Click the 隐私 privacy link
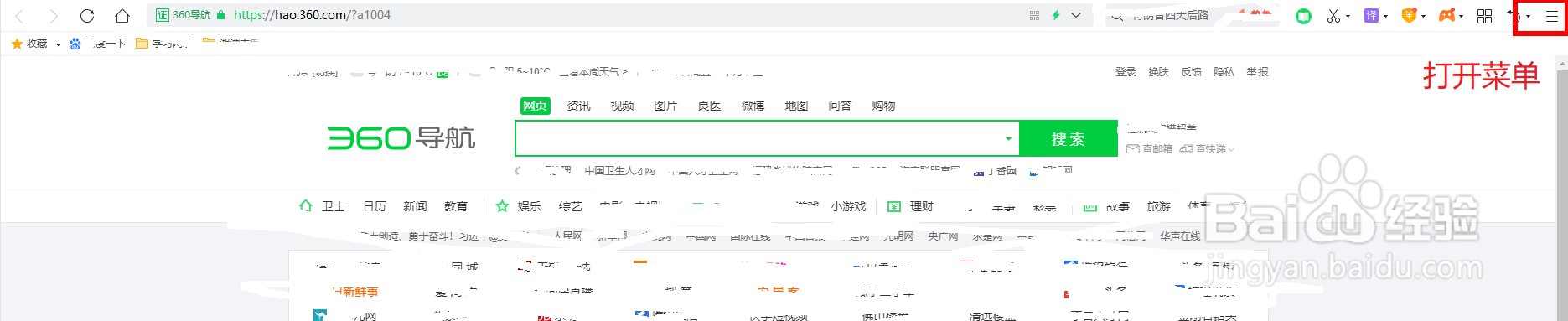 [1224, 72]
